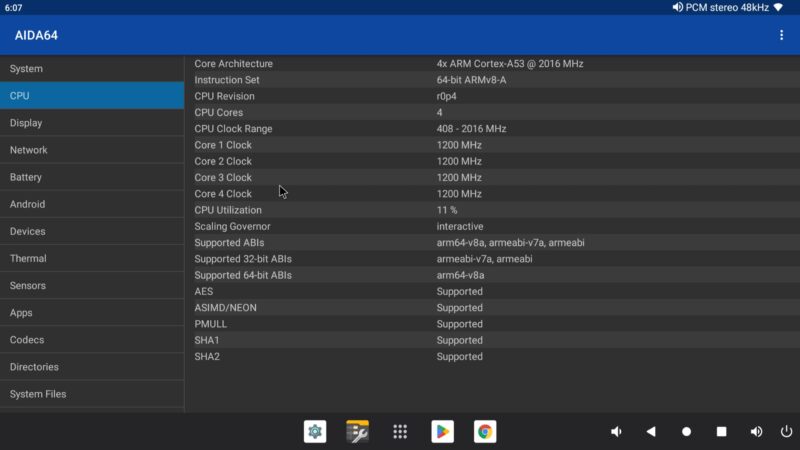This screenshot has height=450, width=800.
Task: Click the 11 % utilization value
Action: [x=447, y=210]
